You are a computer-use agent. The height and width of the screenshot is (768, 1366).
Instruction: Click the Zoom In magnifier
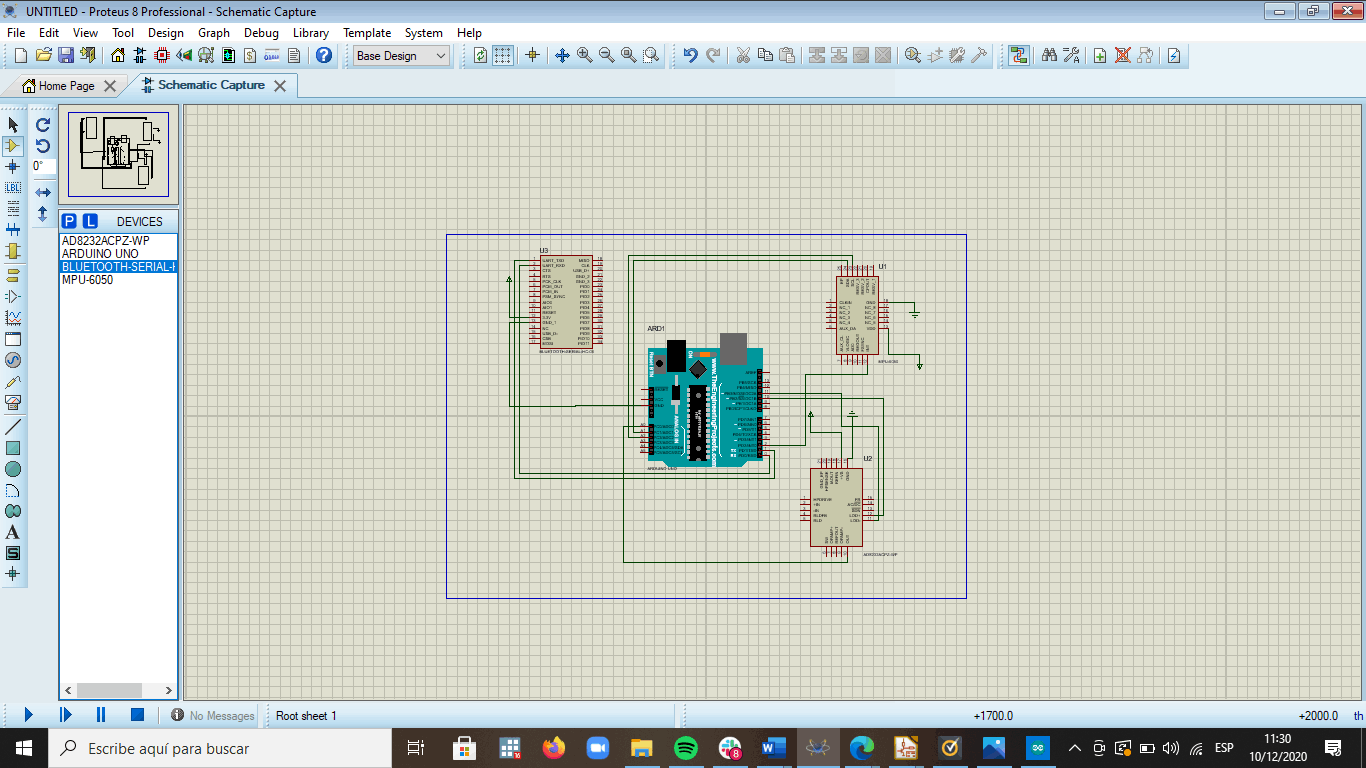584,56
